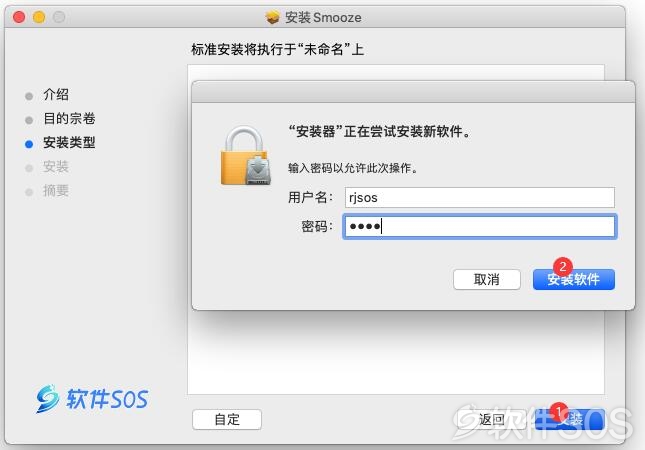The image size is (645, 450).
Task: Minimize the installer with yellow button
Action: [x=39, y=17]
